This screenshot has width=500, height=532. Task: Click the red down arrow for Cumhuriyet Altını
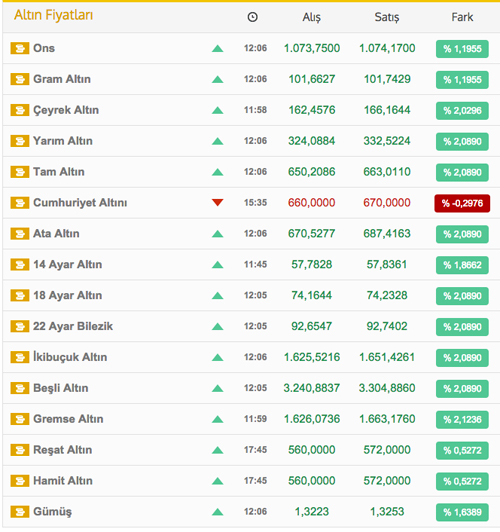(217, 203)
